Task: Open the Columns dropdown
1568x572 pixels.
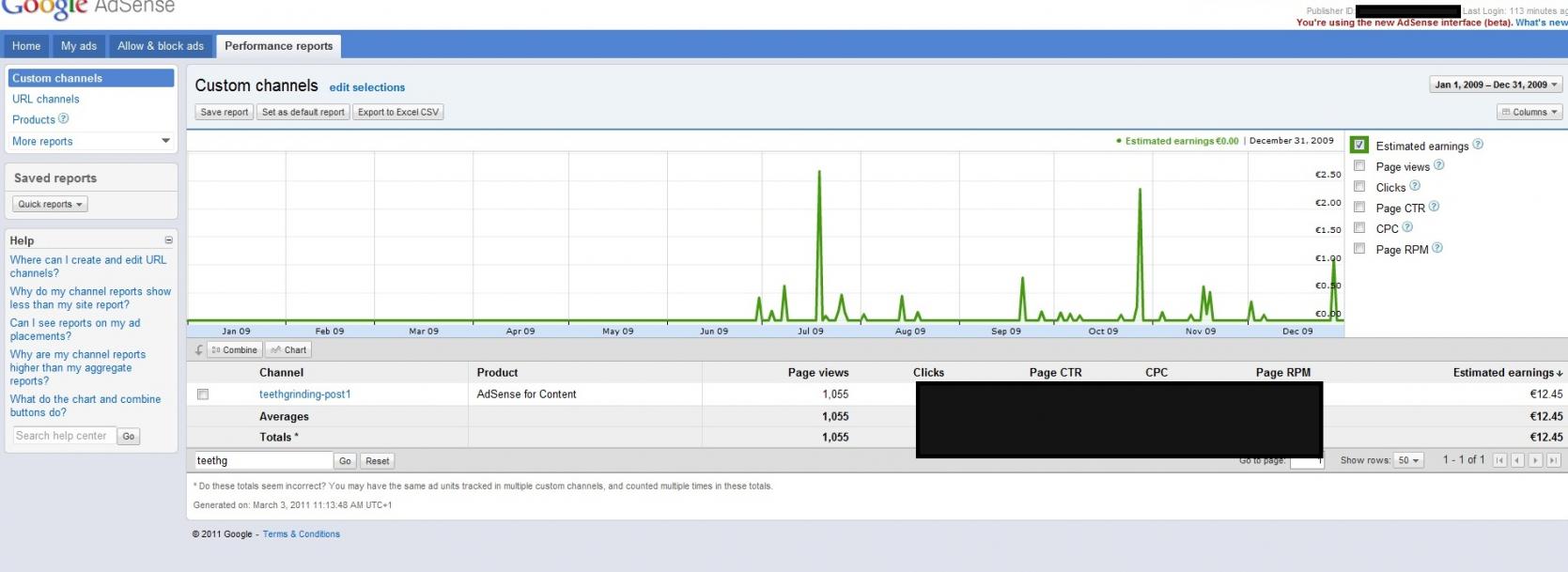Action: coord(1529,112)
